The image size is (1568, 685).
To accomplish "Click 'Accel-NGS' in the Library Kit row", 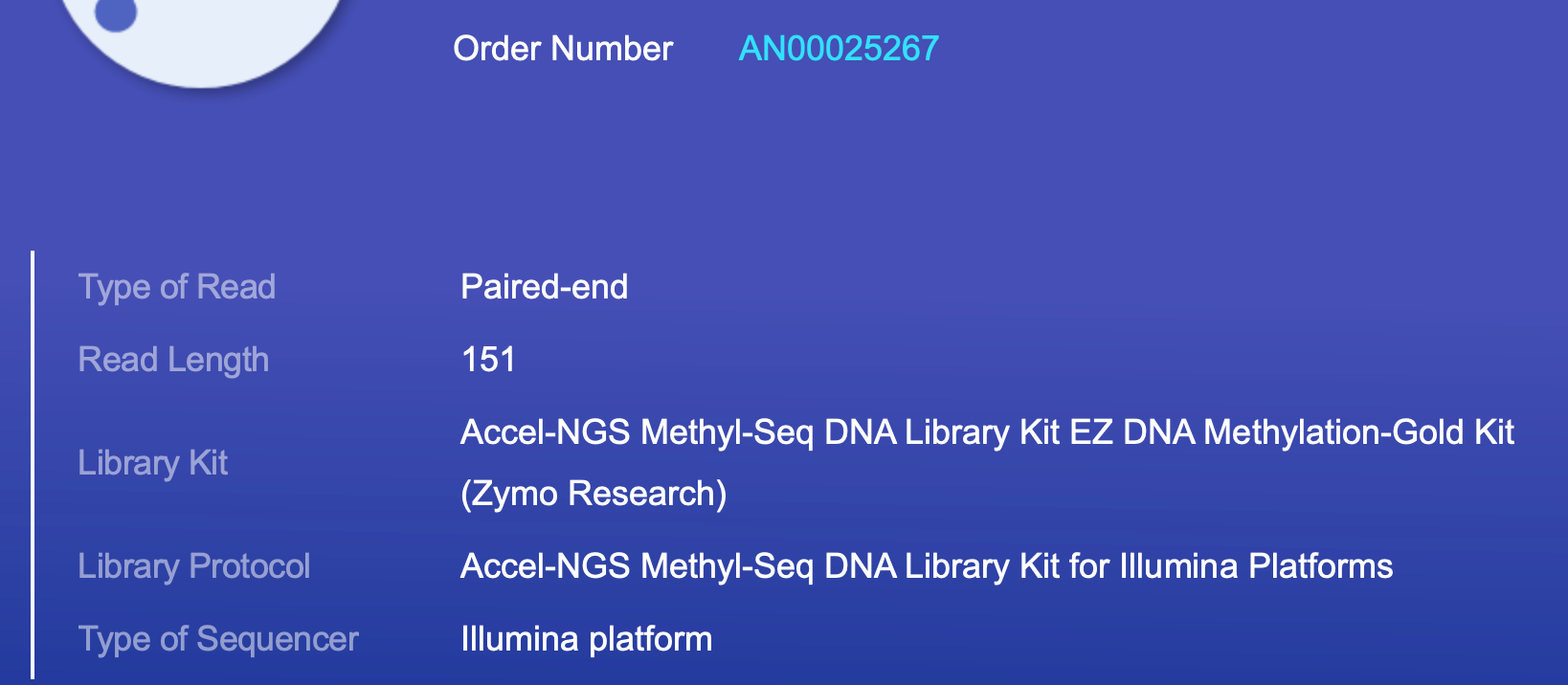I will (546, 432).
